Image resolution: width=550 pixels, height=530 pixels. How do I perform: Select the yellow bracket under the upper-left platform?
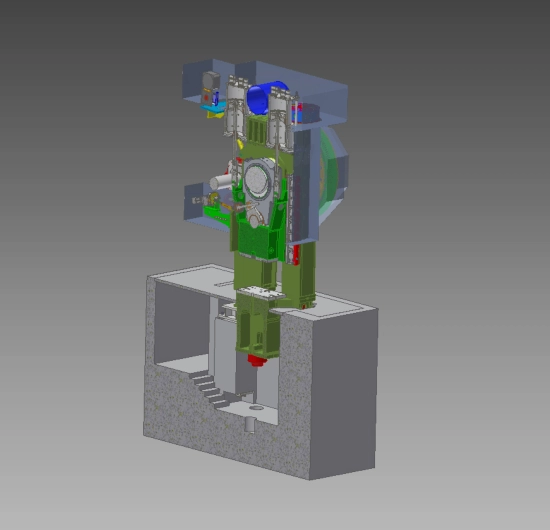click(x=214, y=114)
